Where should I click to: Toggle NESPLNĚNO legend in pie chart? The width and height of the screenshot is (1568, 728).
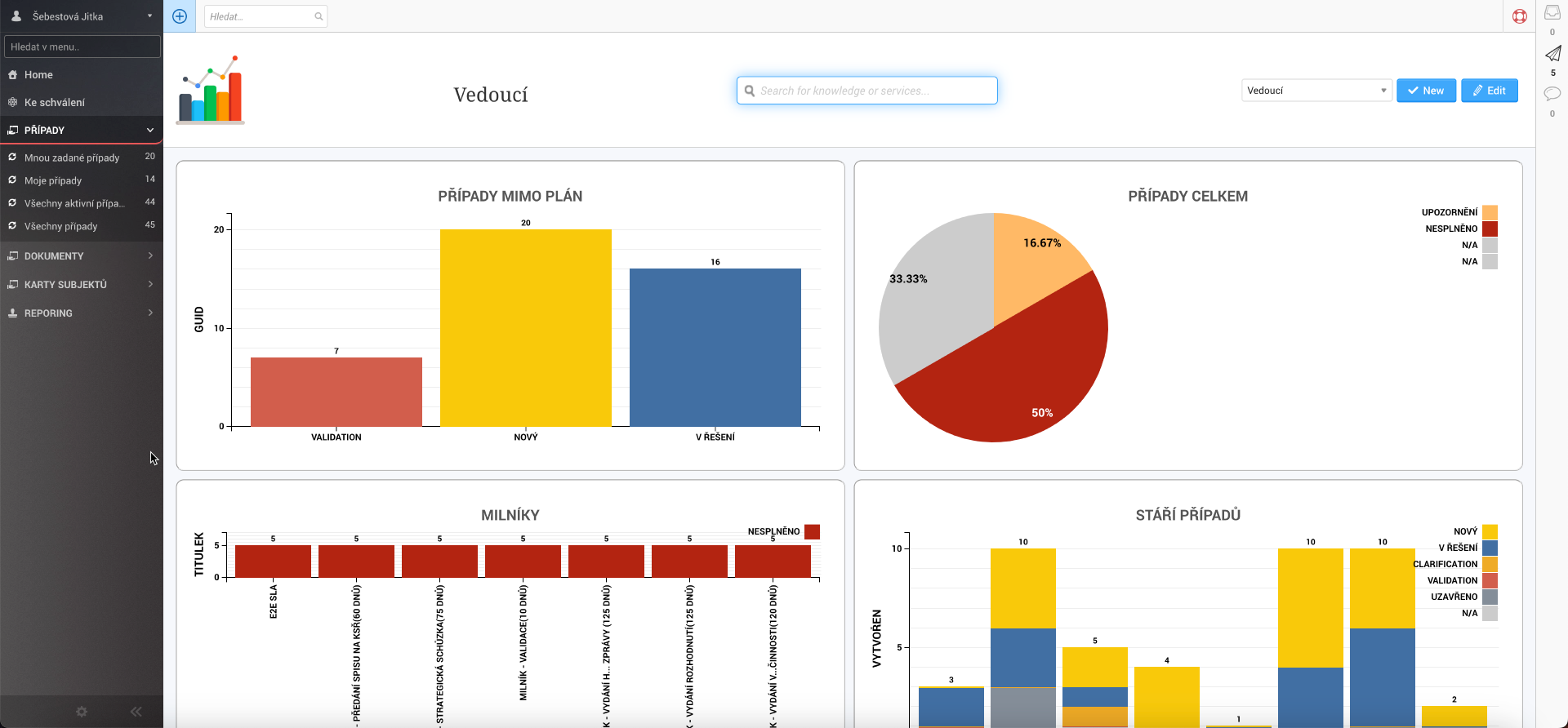1451,229
